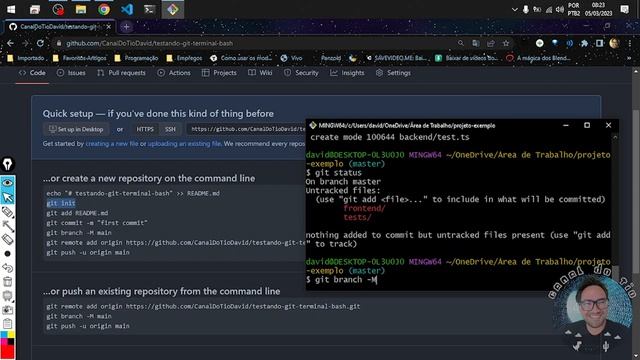Open the Chrome profile avatar
This screenshot has width=640, height=360.
(x=614, y=43)
